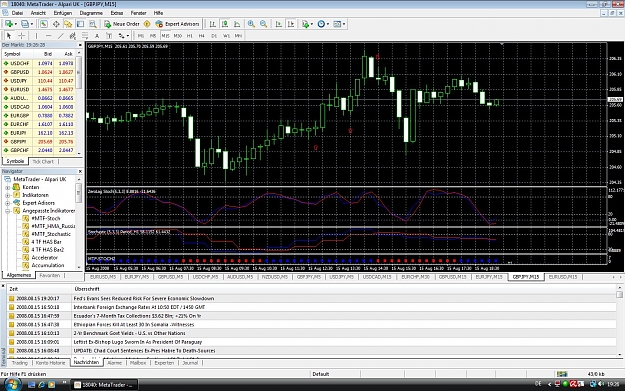
Task: Open the Datei menu
Action: [x=17, y=13]
